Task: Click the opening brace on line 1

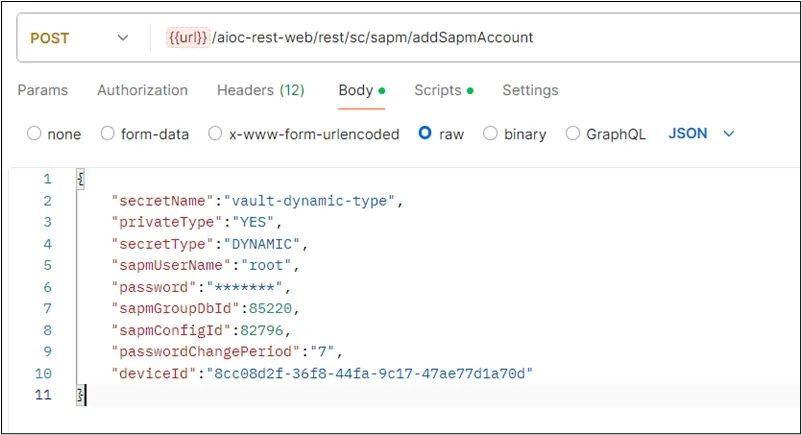Action: point(81,179)
